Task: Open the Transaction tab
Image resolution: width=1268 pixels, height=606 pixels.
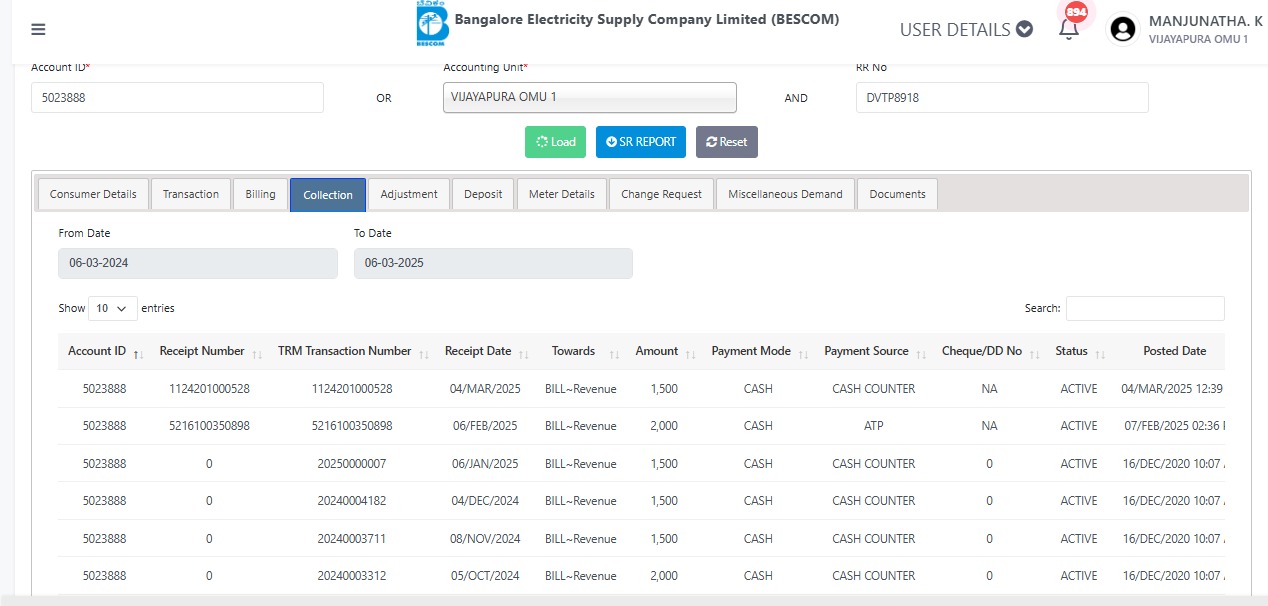Action: tap(191, 194)
